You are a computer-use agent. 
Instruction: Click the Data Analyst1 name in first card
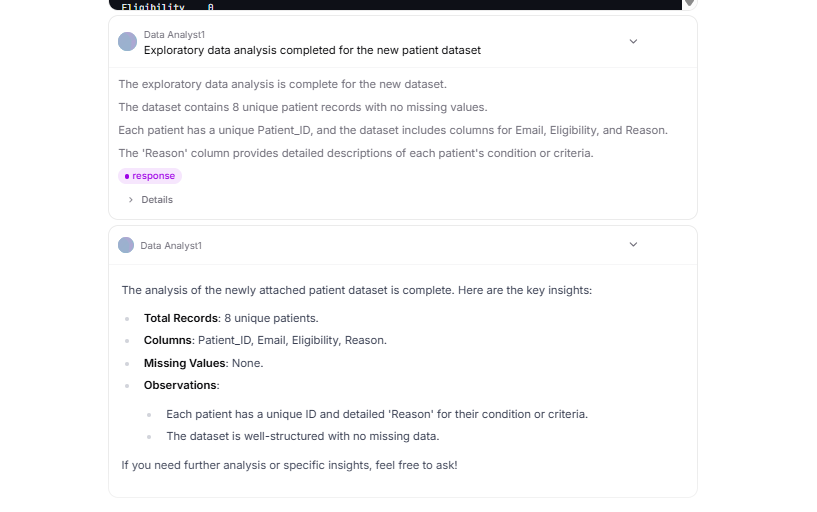[x=174, y=34]
